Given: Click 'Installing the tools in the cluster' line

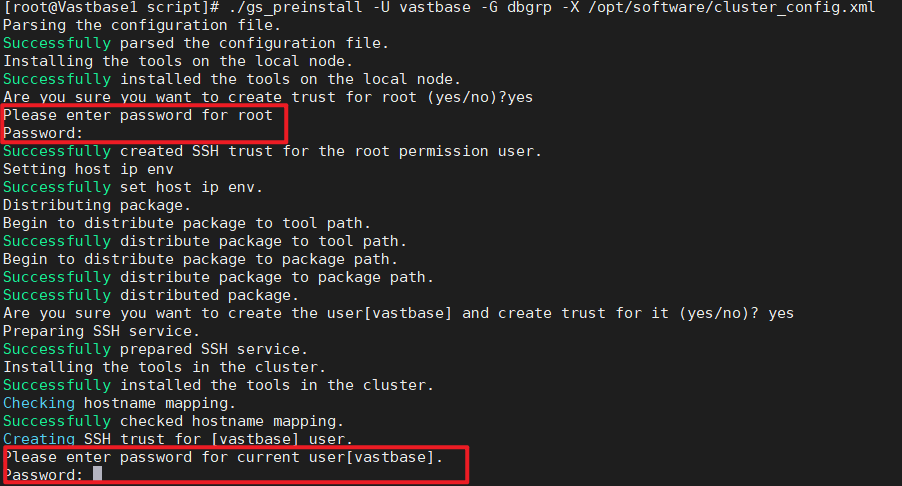Looking at the screenshot, I should pyautogui.click(x=165, y=367).
